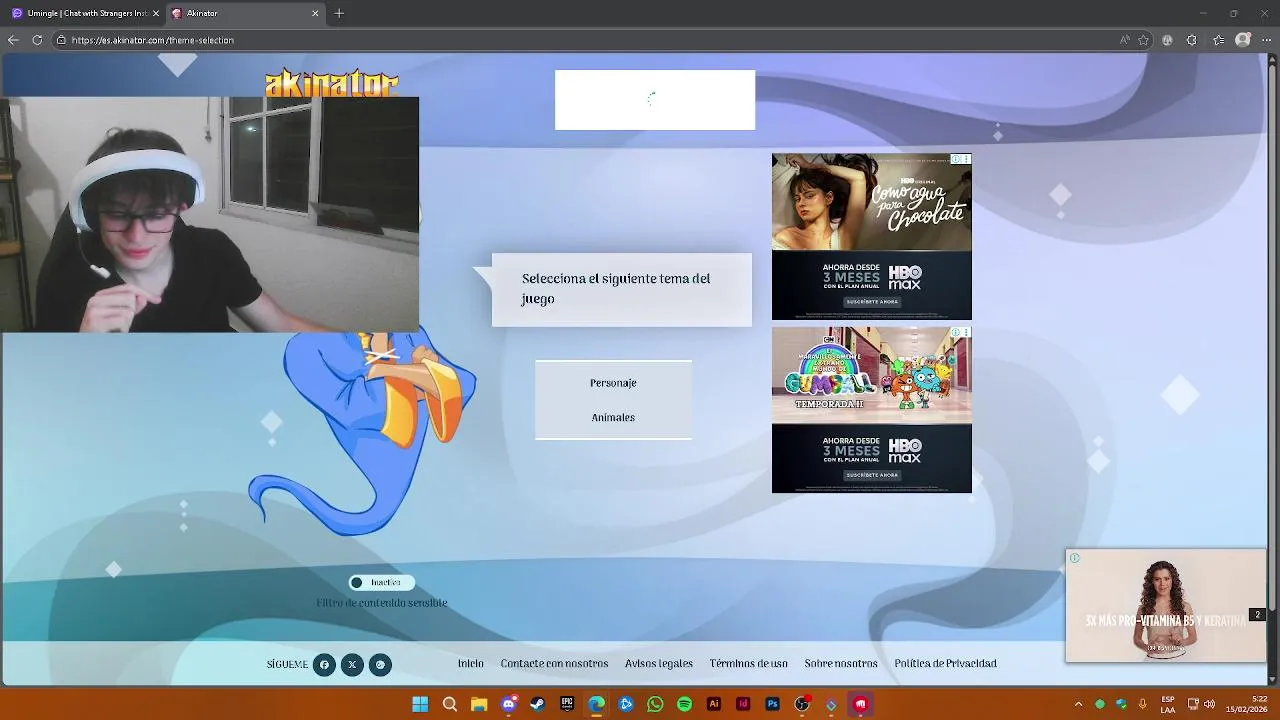Open Spotify from the taskbar
The height and width of the screenshot is (720, 1280).
coord(684,704)
